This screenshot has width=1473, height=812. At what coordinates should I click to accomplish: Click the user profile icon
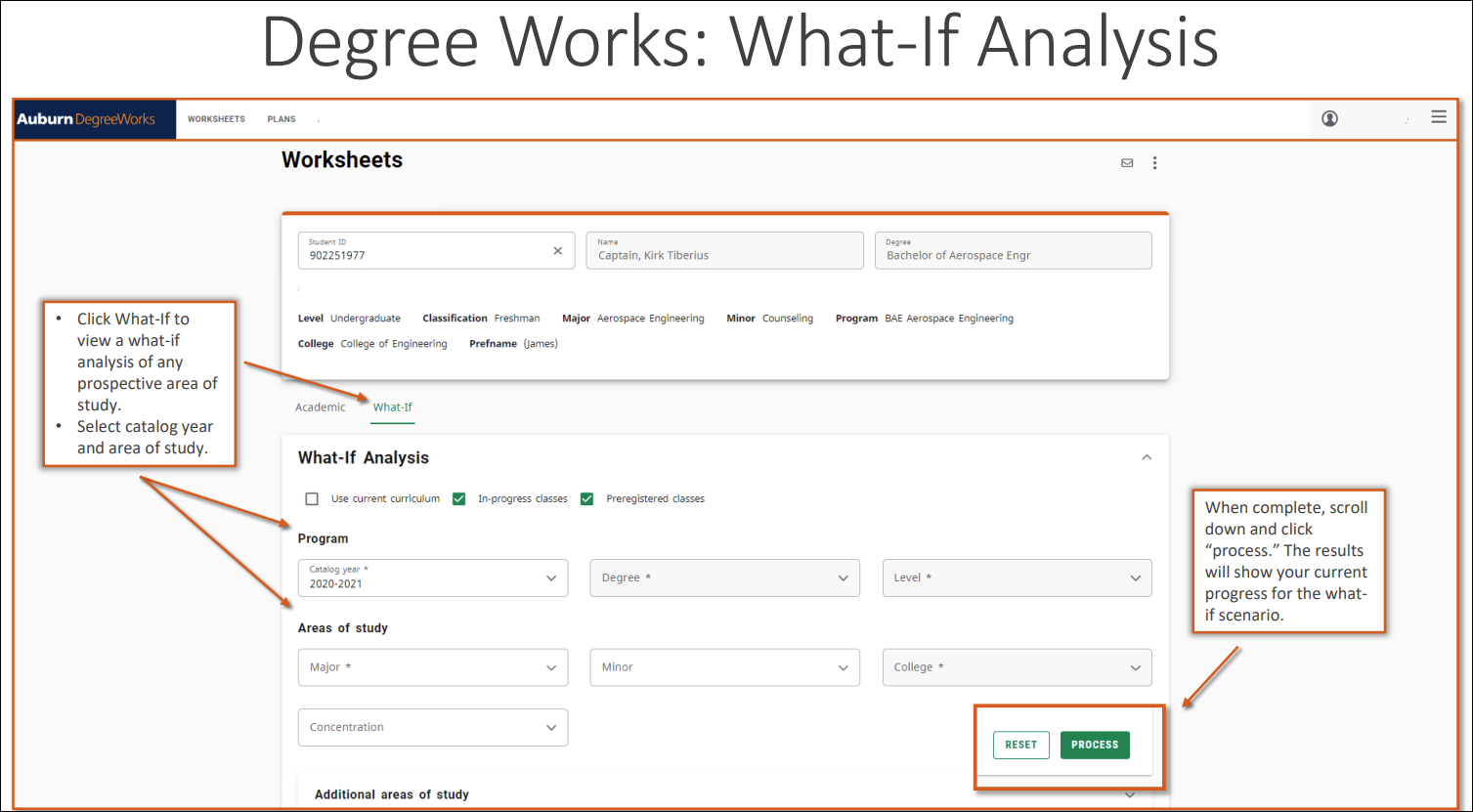coord(1329,117)
